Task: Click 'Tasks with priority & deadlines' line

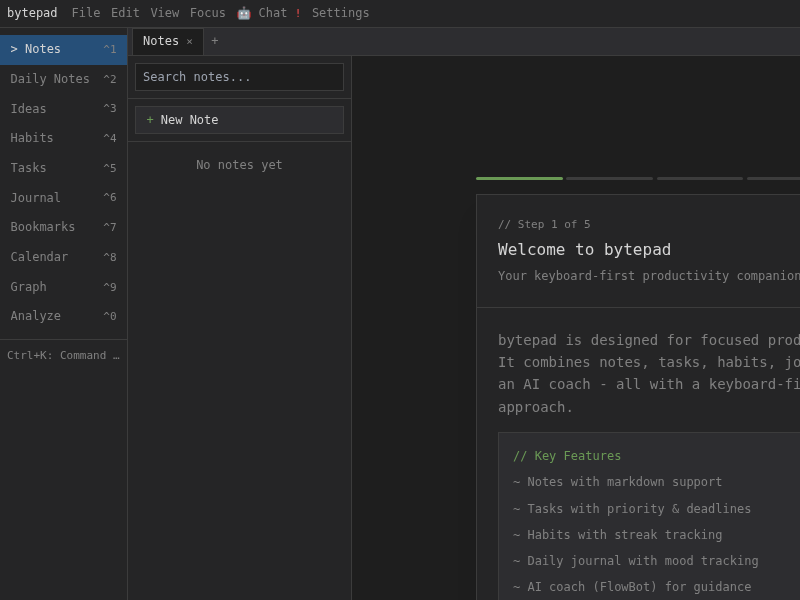Action: 632,509
